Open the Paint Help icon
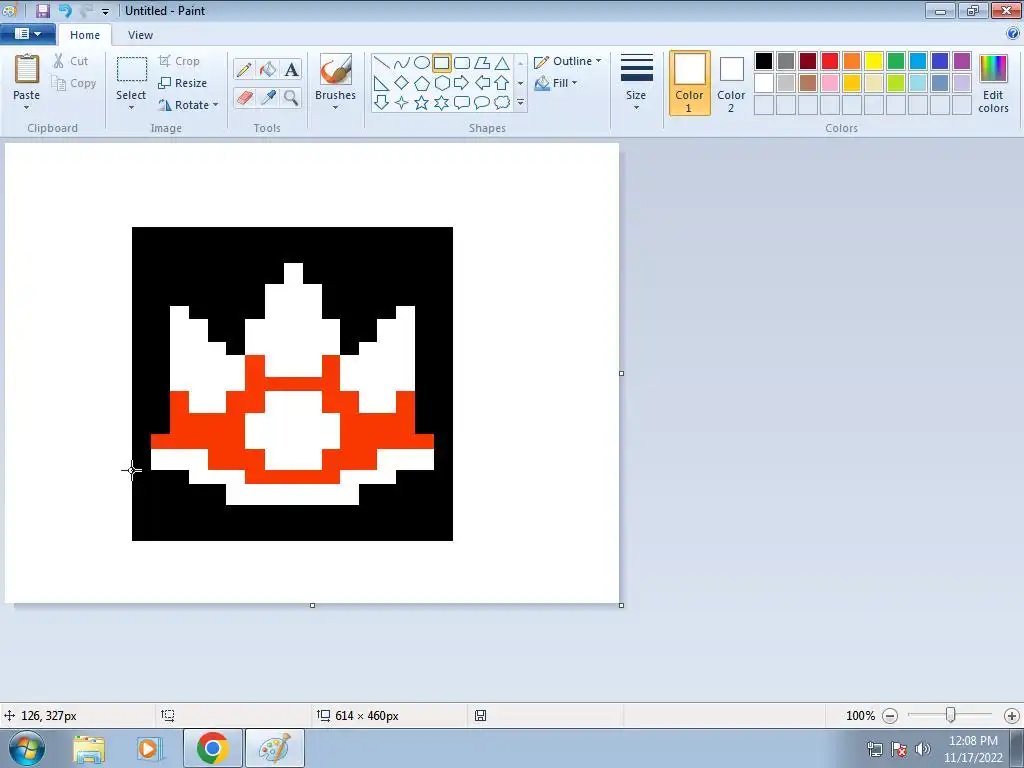 click(1013, 34)
